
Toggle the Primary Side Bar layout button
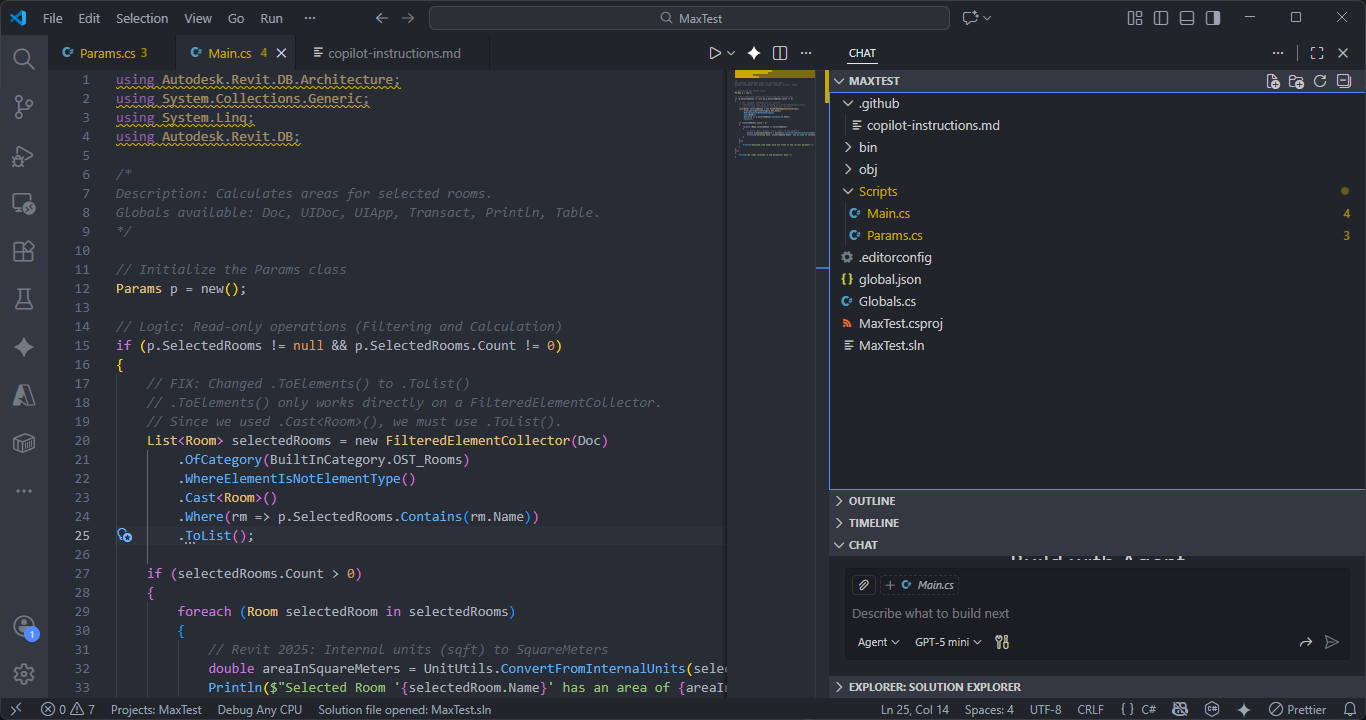1160,18
